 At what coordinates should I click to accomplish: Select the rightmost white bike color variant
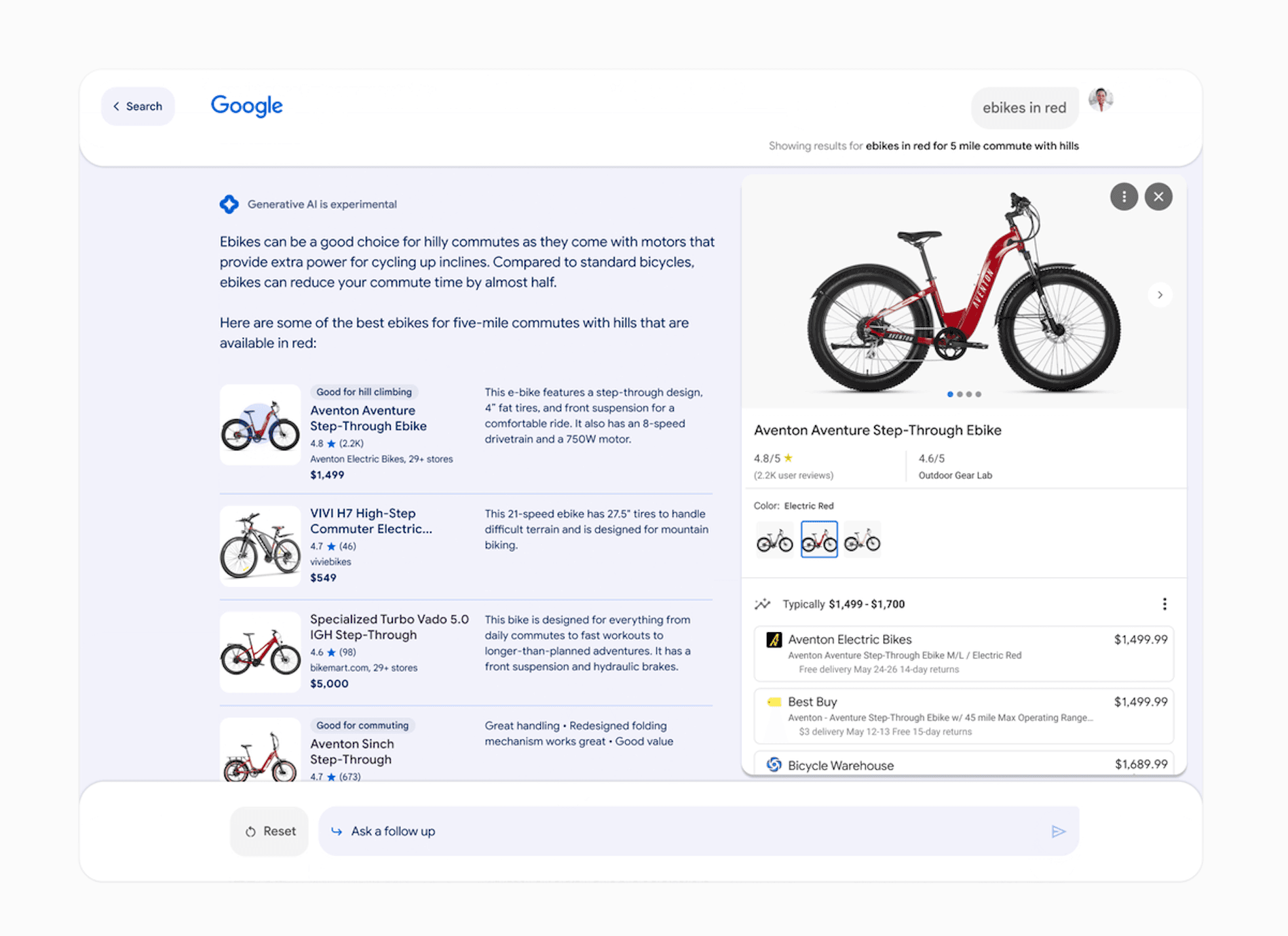coord(862,538)
